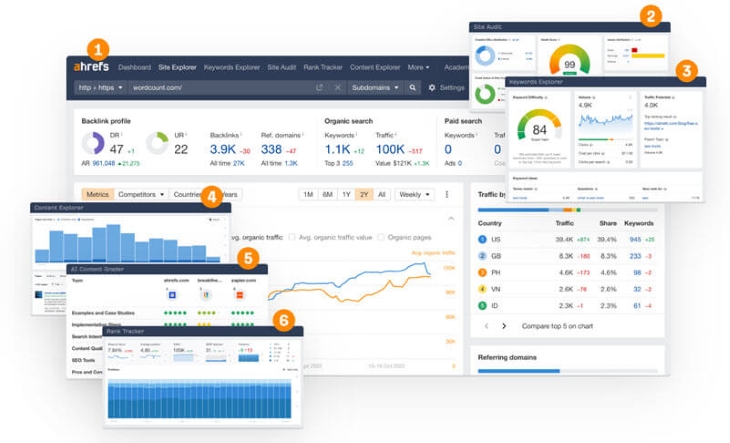Select the Countries tab
730x443 pixels.
pyautogui.click(x=187, y=195)
